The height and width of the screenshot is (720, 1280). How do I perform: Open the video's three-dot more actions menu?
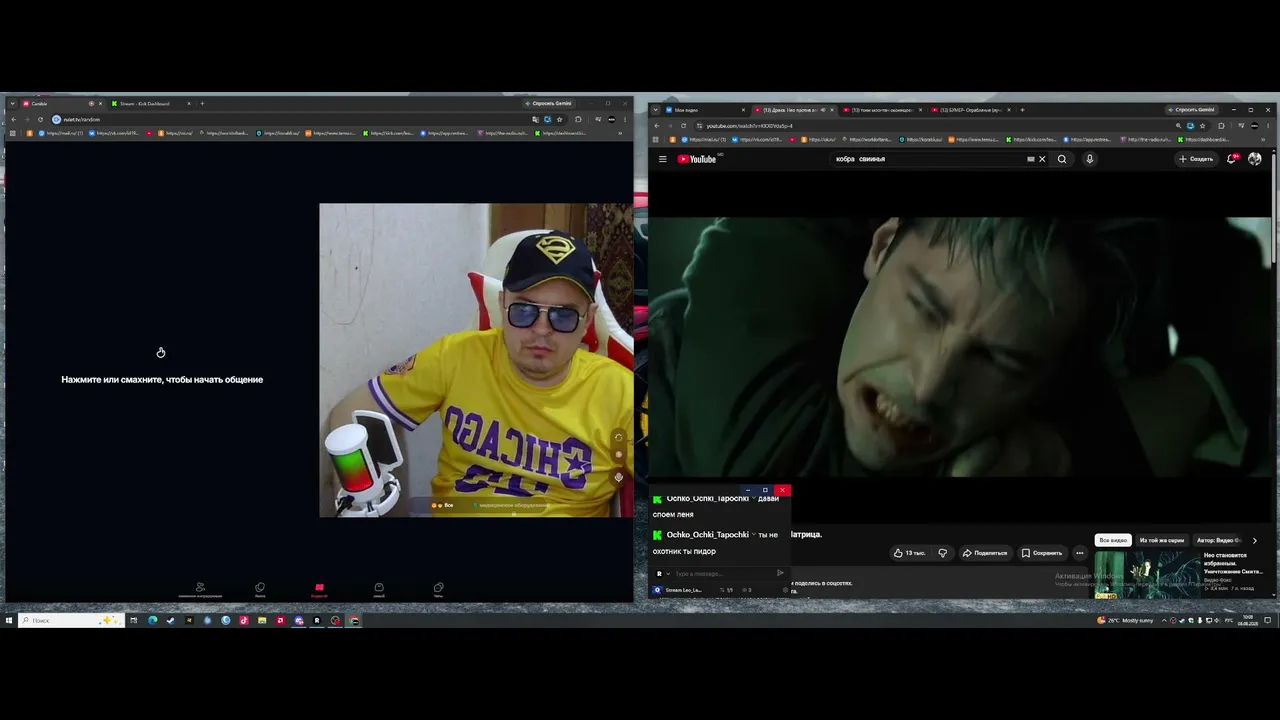pos(1079,553)
